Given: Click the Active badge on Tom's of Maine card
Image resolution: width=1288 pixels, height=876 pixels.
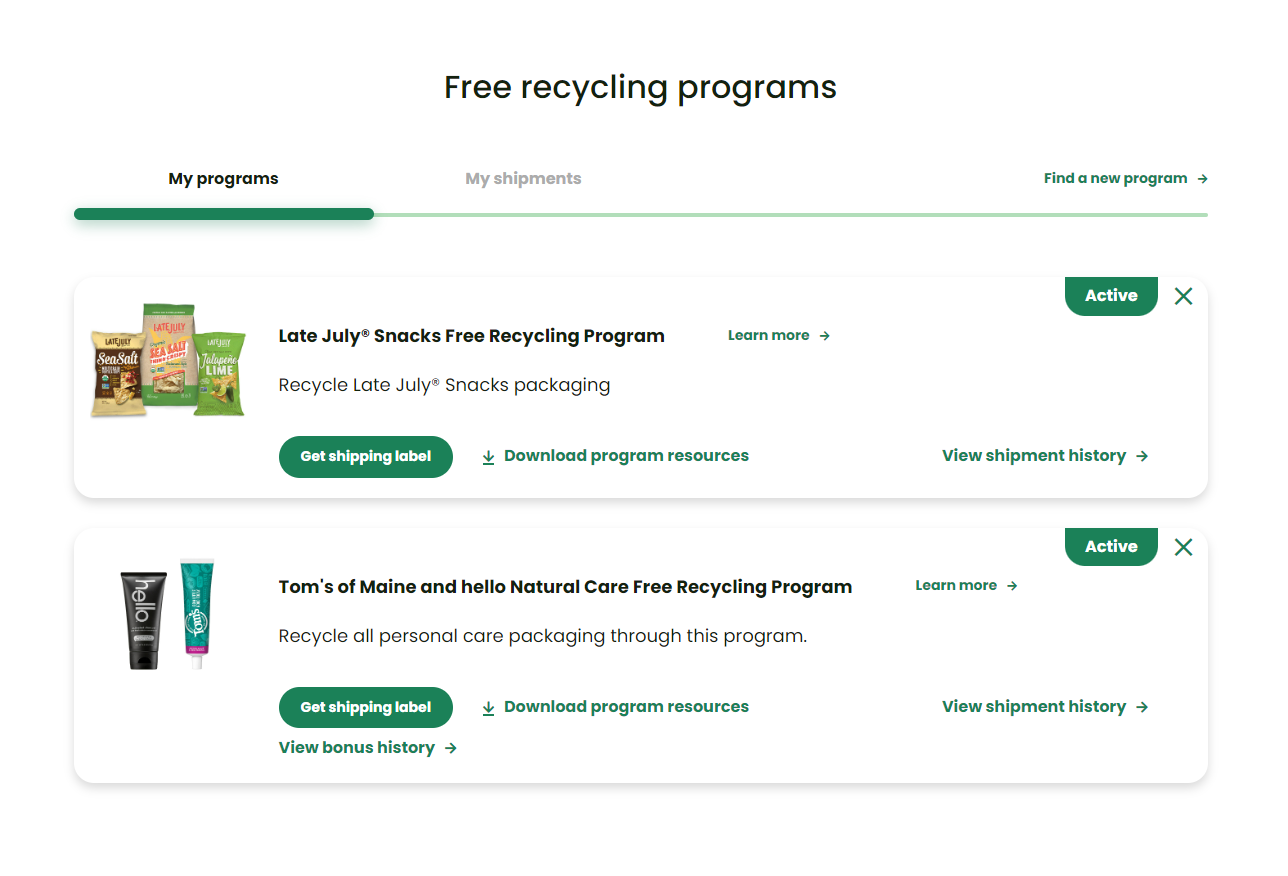Looking at the screenshot, I should [1111, 547].
